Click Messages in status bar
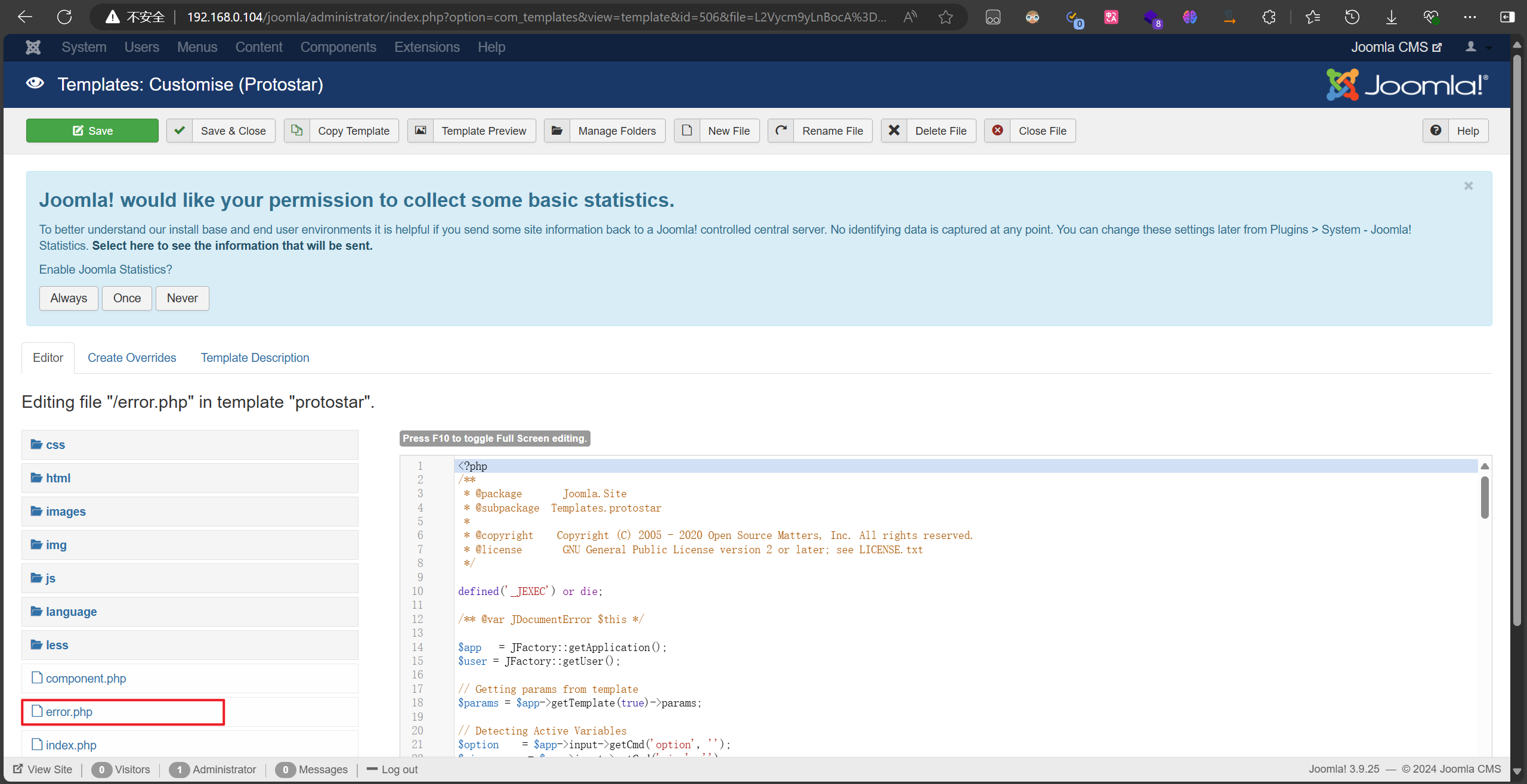Image resolution: width=1527 pixels, height=784 pixels. 312,769
